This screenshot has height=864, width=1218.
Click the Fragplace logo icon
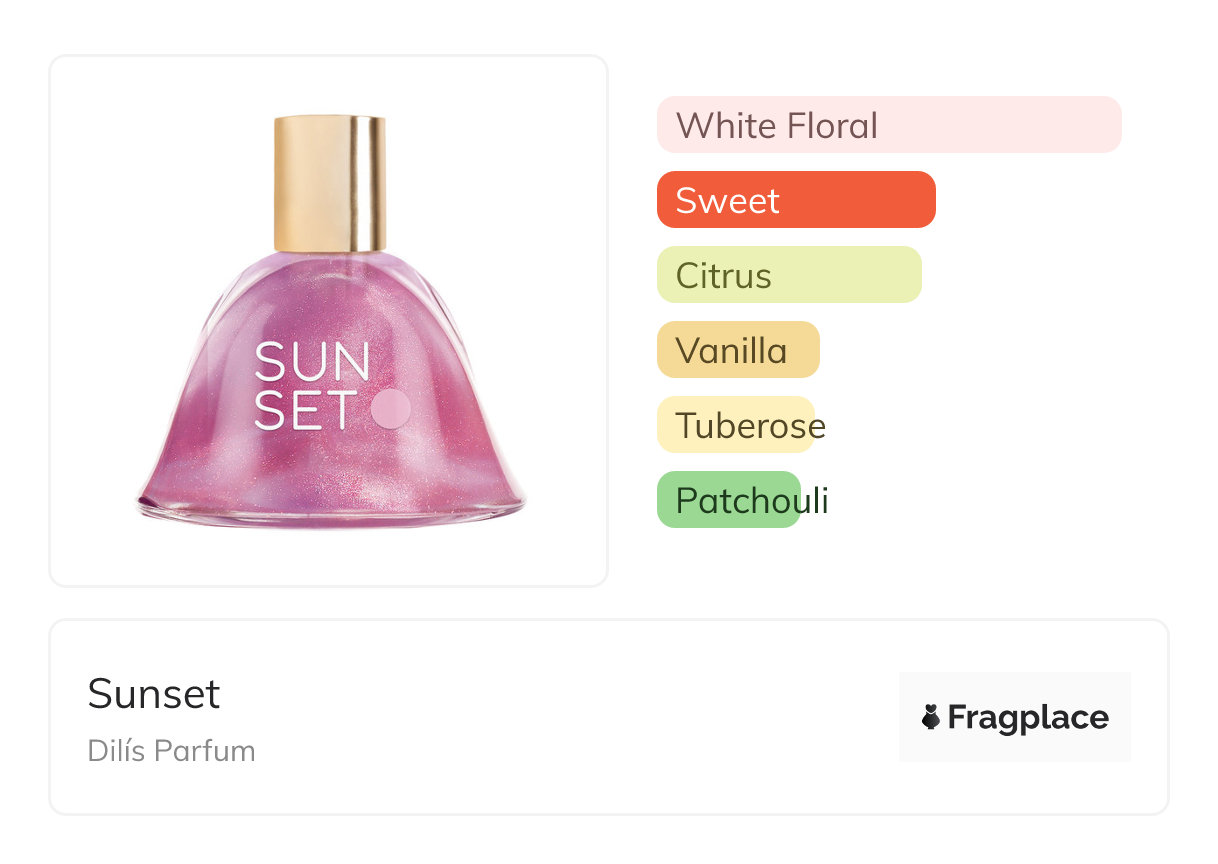click(x=931, y=717)
